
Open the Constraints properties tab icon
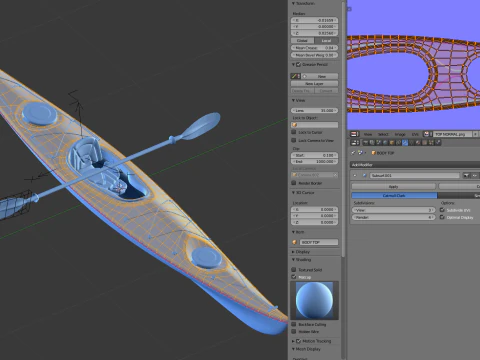coord(398,143)
